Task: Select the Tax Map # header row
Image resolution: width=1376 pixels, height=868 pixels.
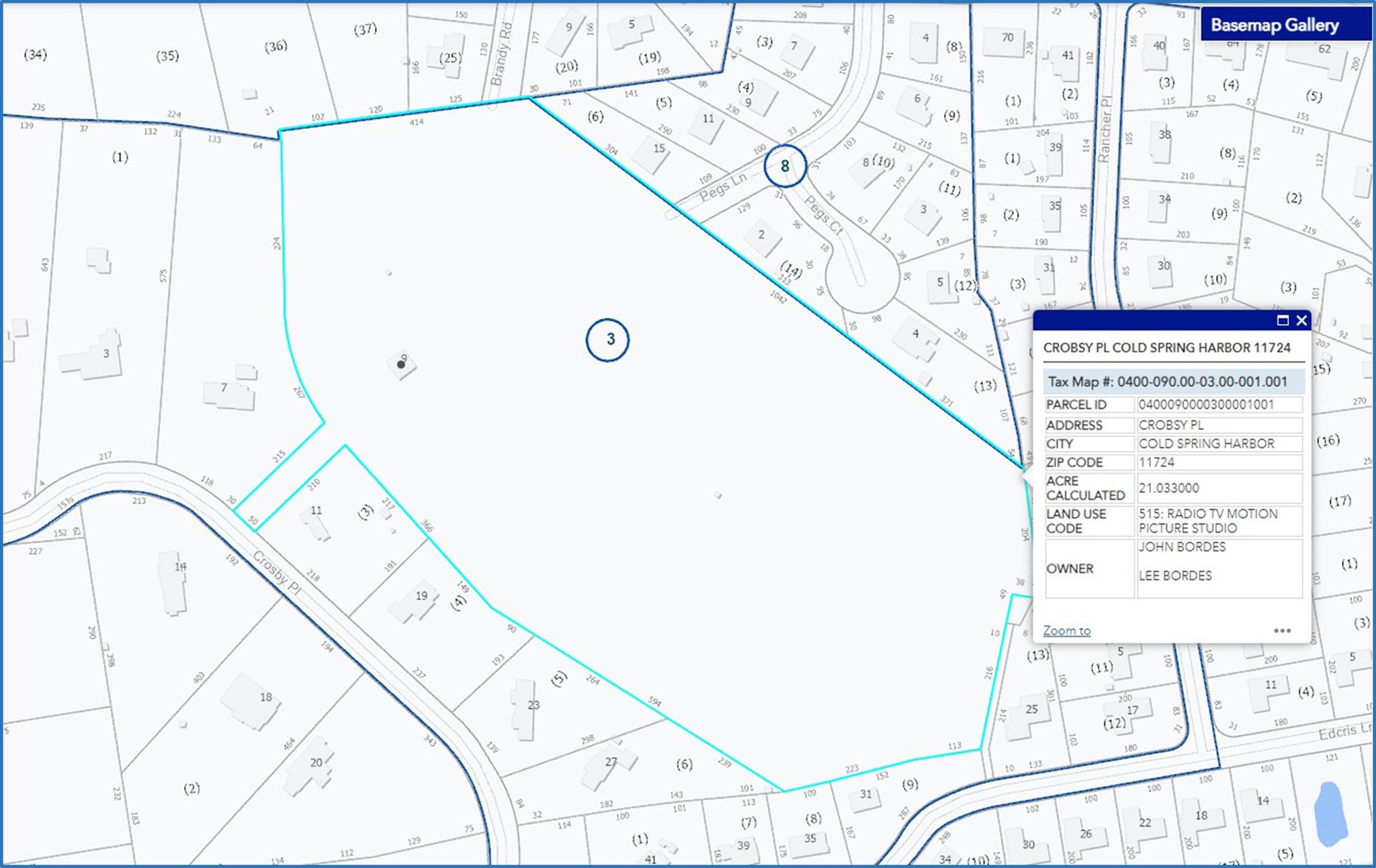Action: 1173,382
